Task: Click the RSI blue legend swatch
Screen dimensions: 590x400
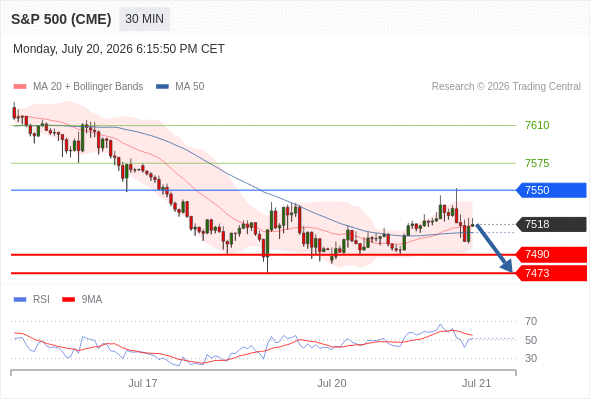Action: click(20, 300)
